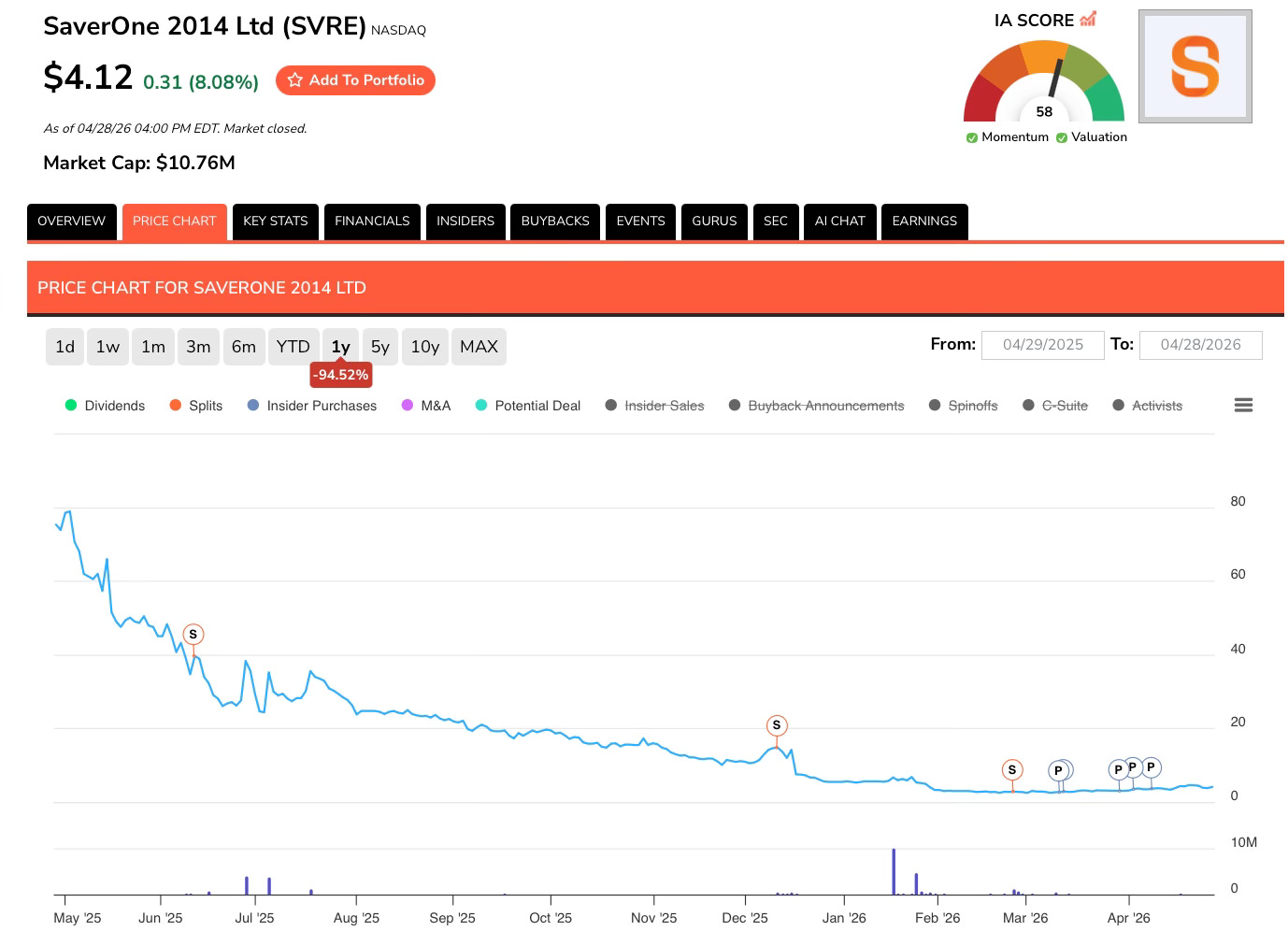The height and width of the screenshot is (931, 1288).
Task: Click the From date field
Action: [x=1043, y=345]
